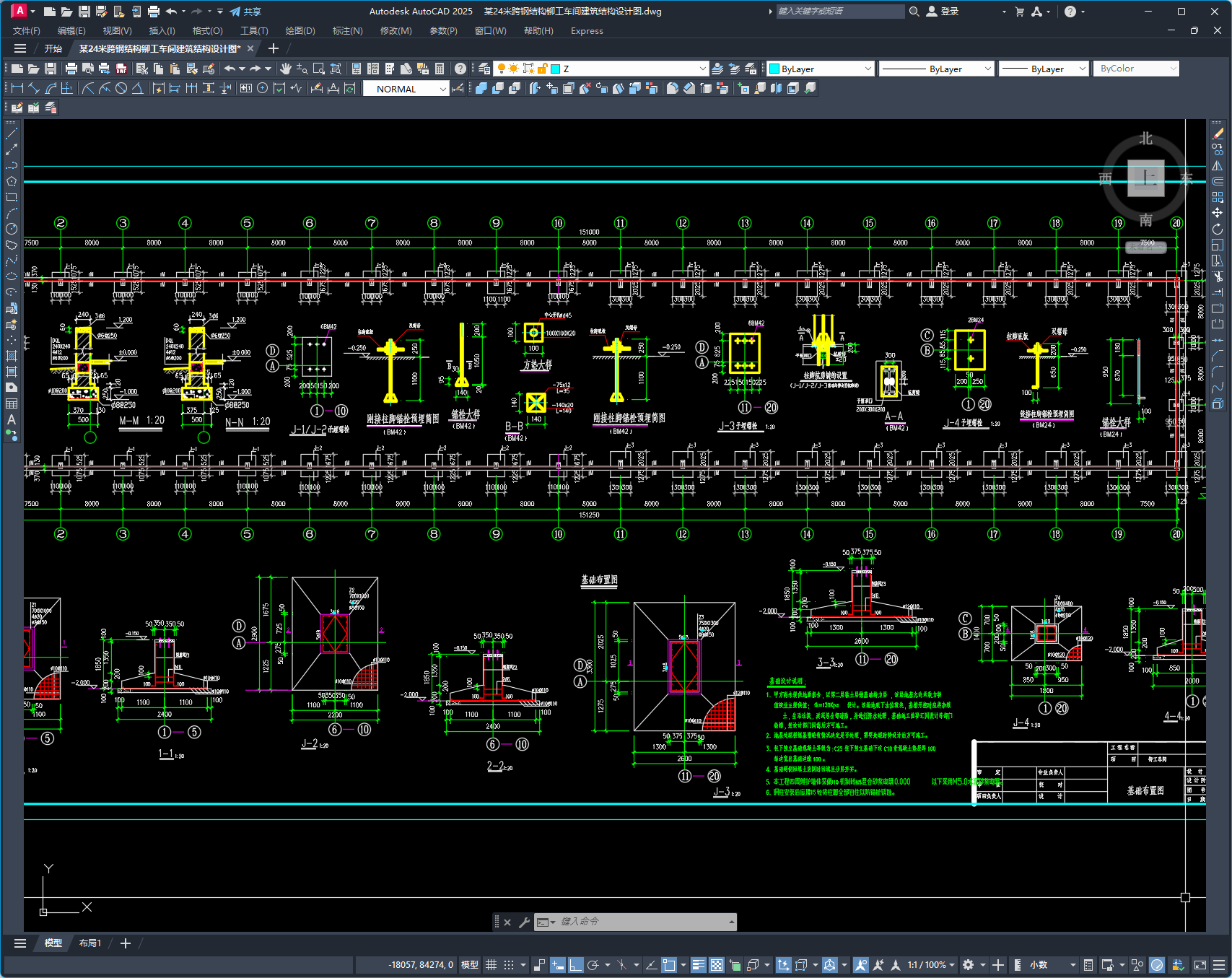Open the annotation scale 1:1 dropdown

[931, 965]
